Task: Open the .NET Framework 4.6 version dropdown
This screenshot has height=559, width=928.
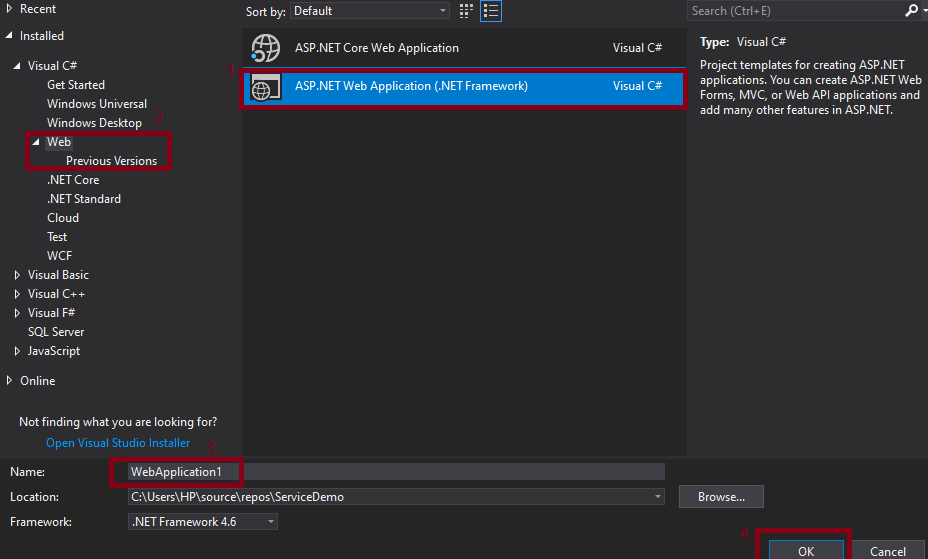Action: pos(202,522)
